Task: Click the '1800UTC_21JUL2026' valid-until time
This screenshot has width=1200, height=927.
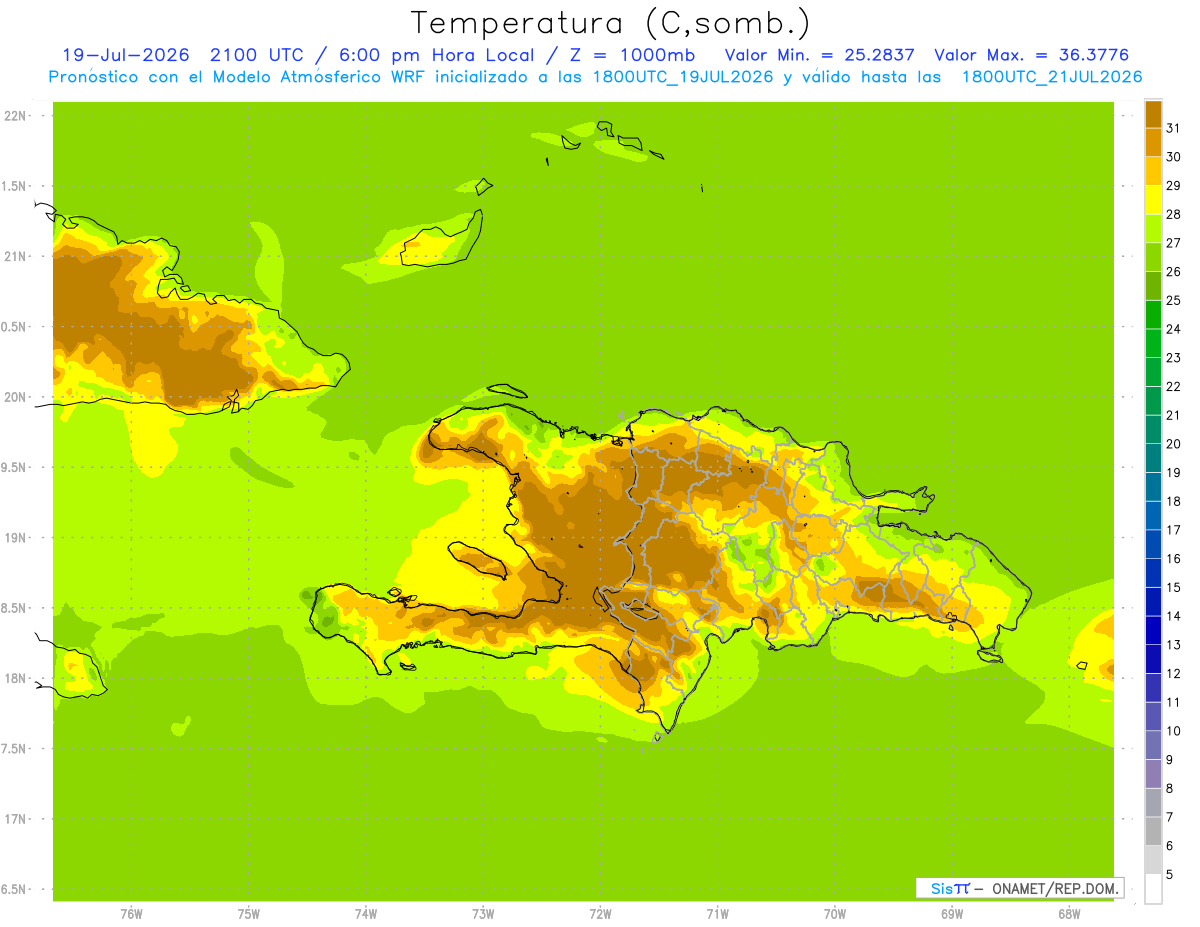Action: 1052,77
